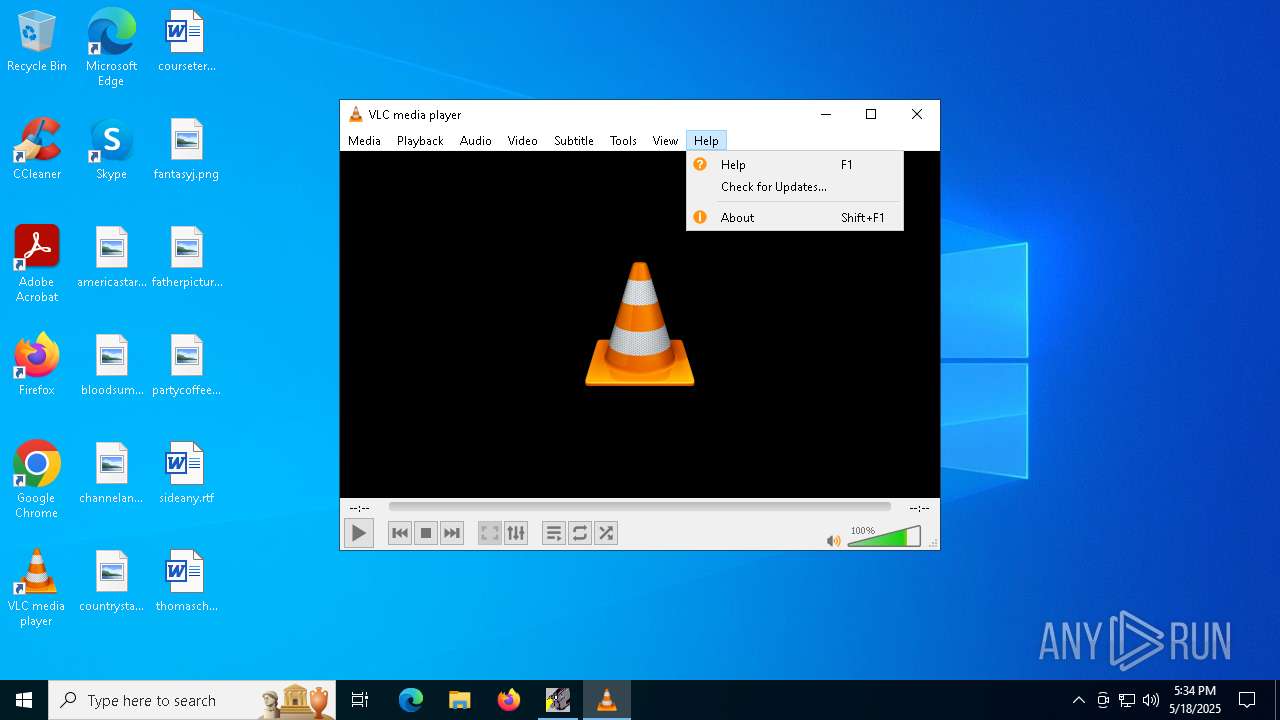
Task: Open the View menu
Action: pyautogui.click(x=666, y=141)
